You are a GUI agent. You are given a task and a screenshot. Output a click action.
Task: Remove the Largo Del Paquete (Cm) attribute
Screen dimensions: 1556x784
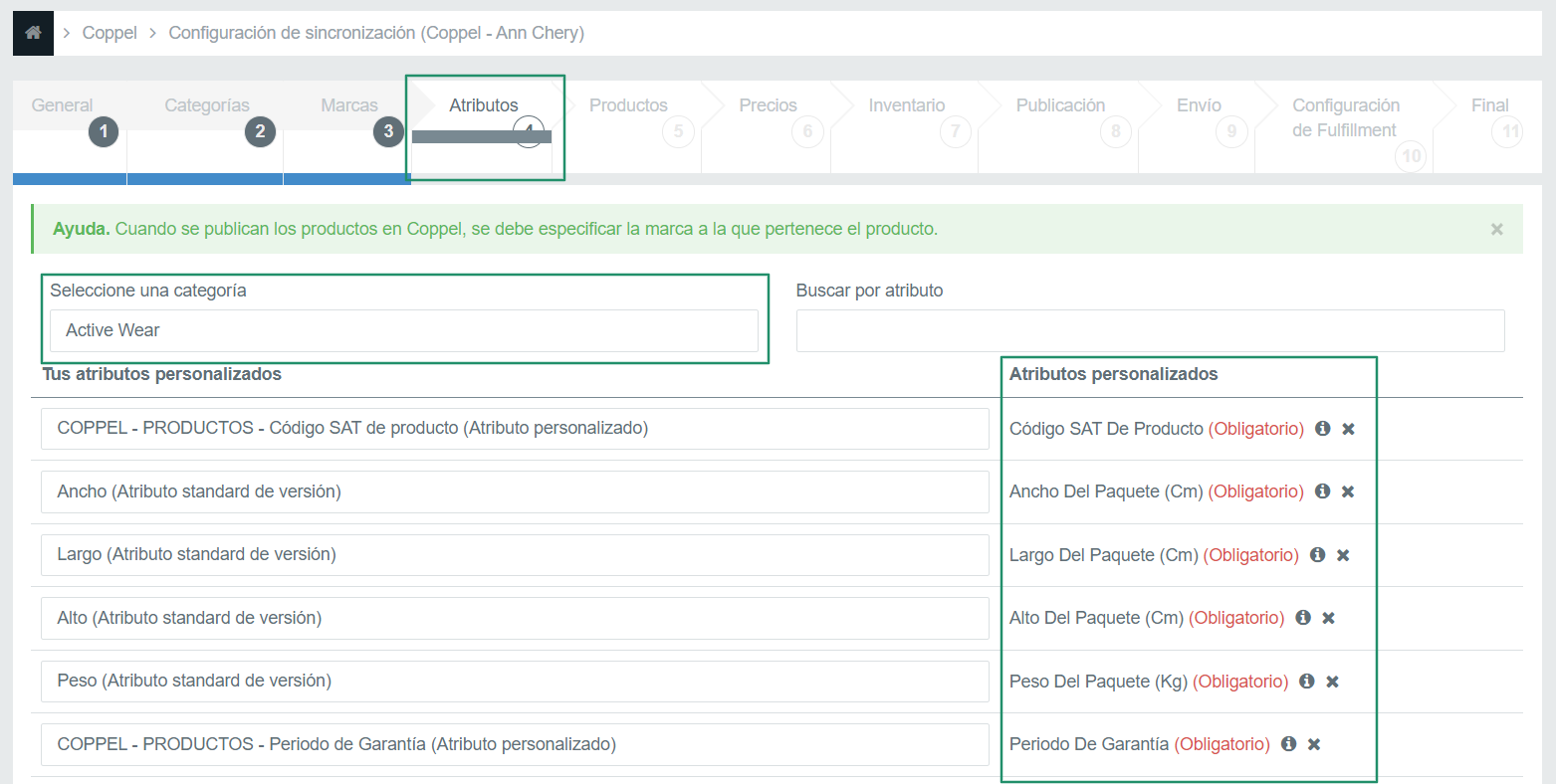pyautogui.click(x=1343, y=555)
